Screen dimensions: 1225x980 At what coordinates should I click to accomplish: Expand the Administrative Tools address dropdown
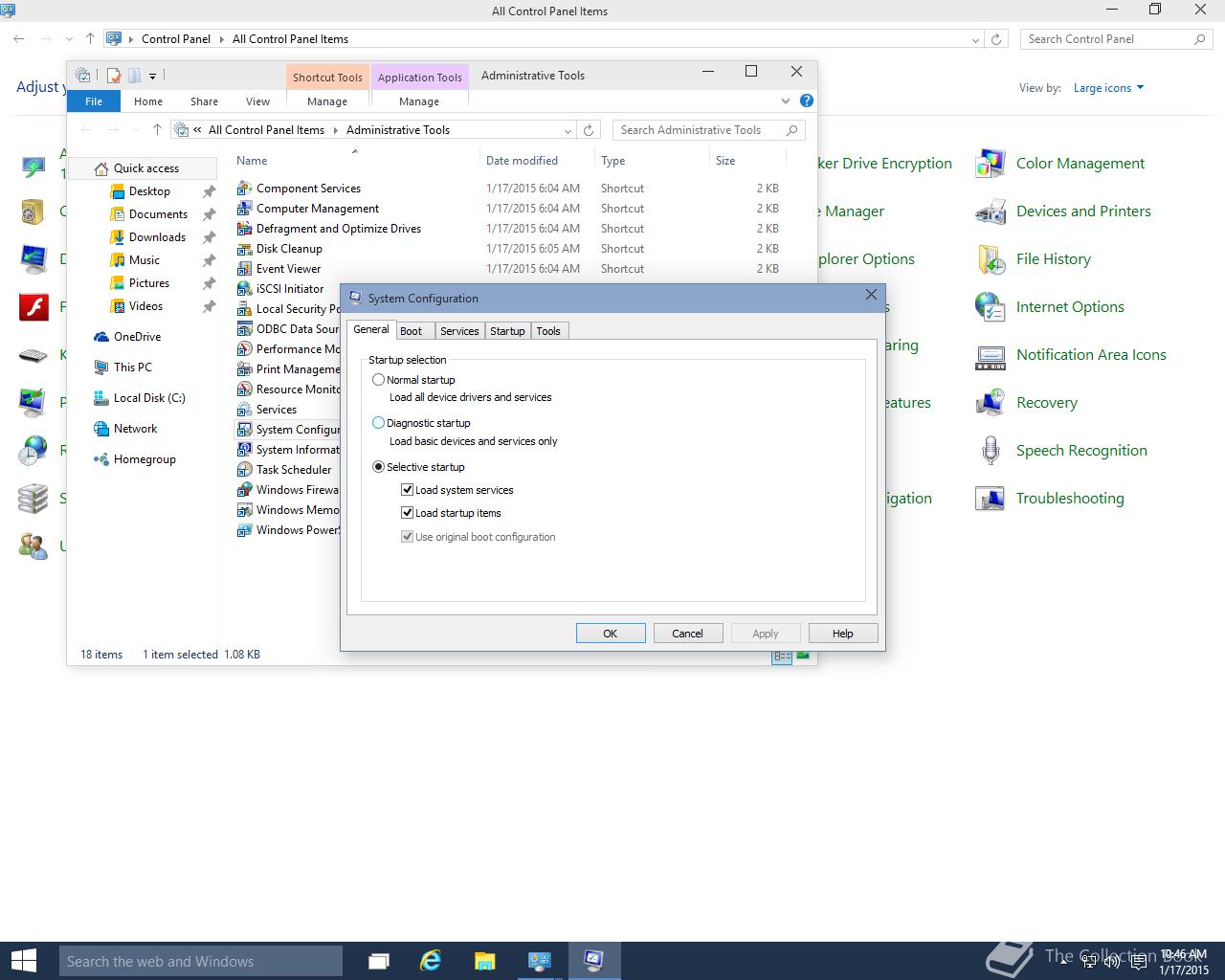(568, 130)
